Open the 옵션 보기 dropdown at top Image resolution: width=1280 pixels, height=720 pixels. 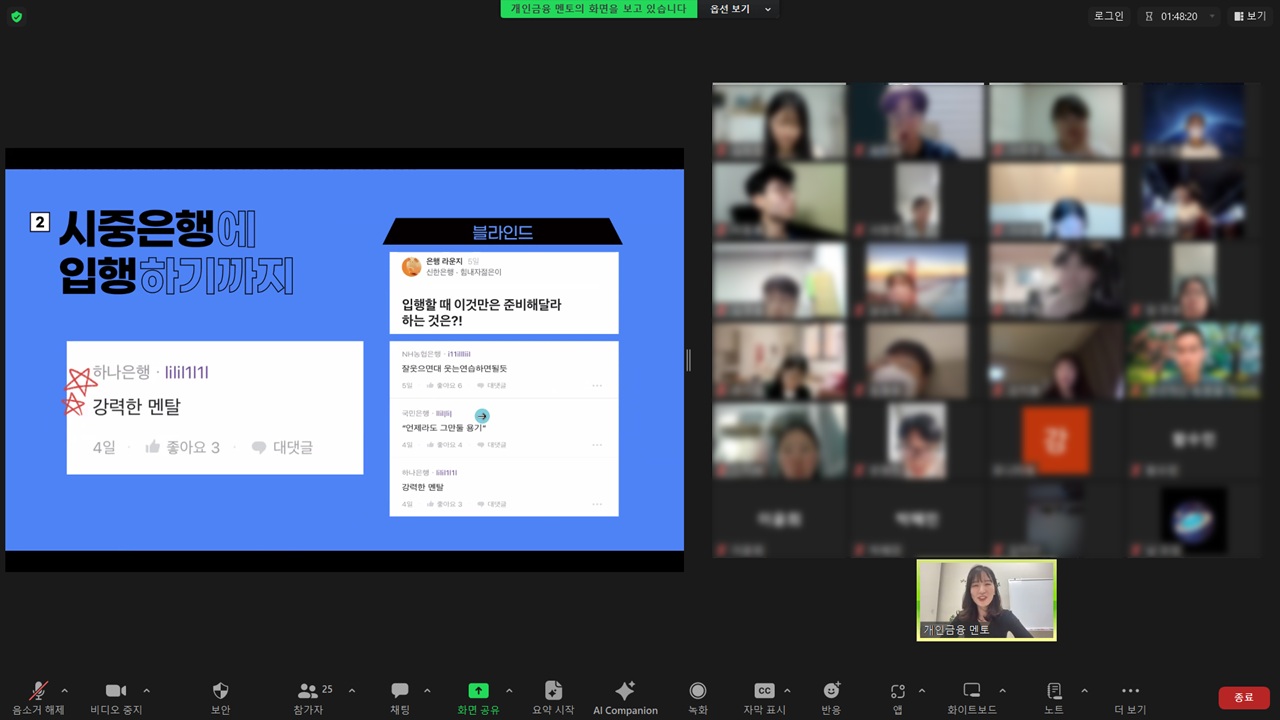point(740,9)
